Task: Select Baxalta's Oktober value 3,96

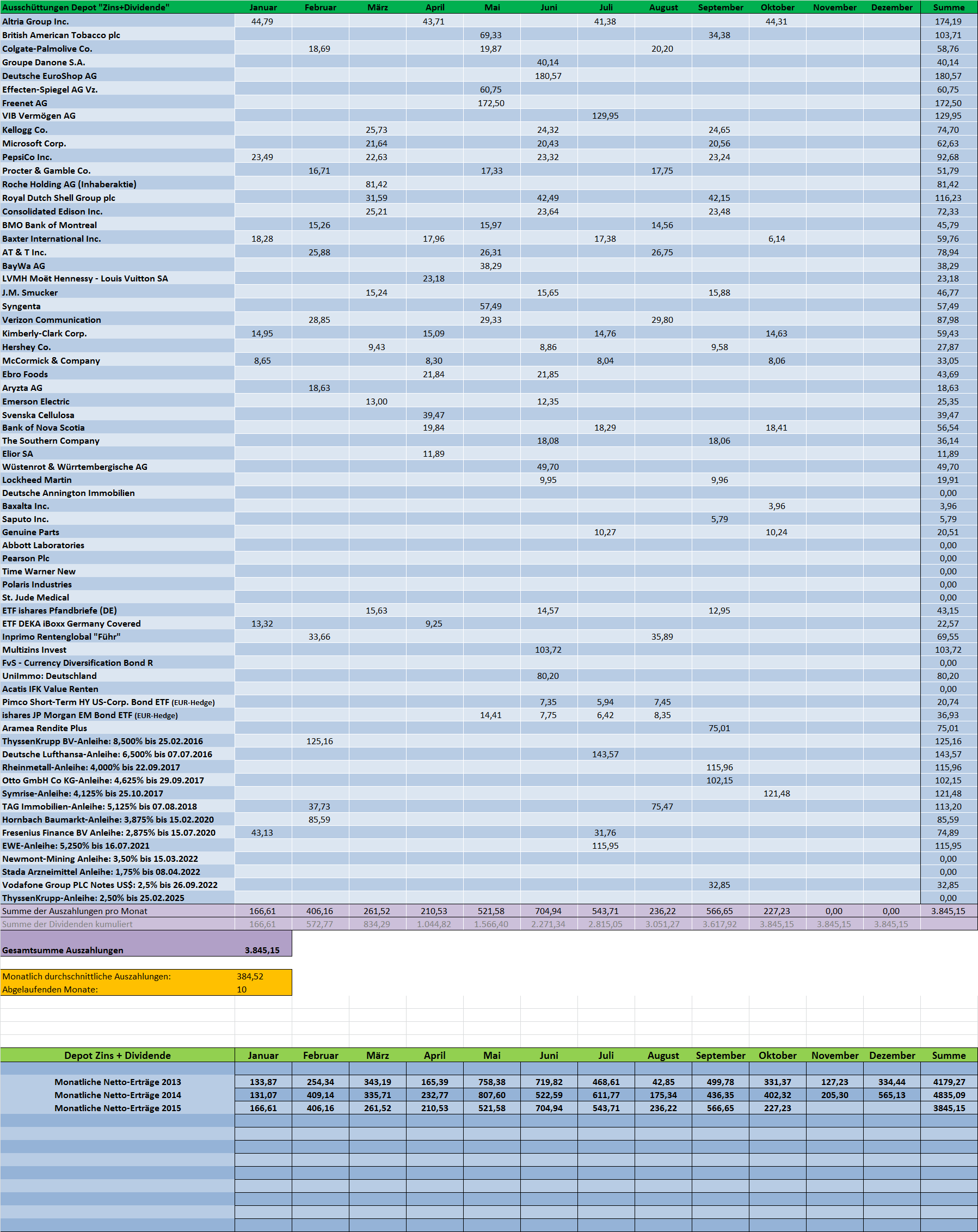Action: point(776,506)
